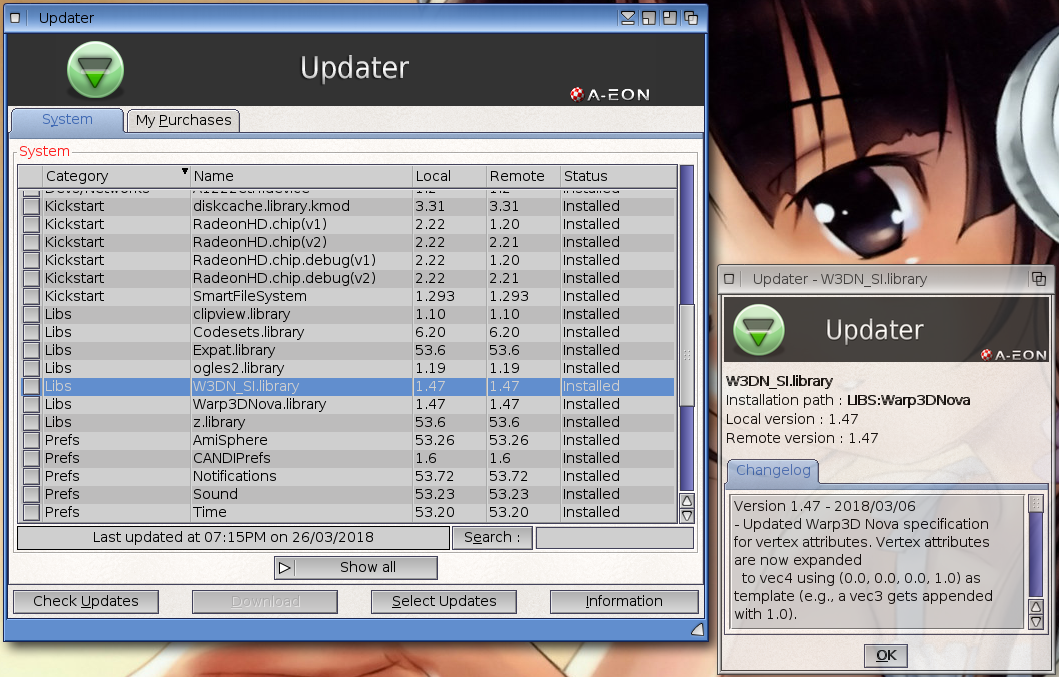Toggle checkbox for SmartFileSystem row

(31, 296)
